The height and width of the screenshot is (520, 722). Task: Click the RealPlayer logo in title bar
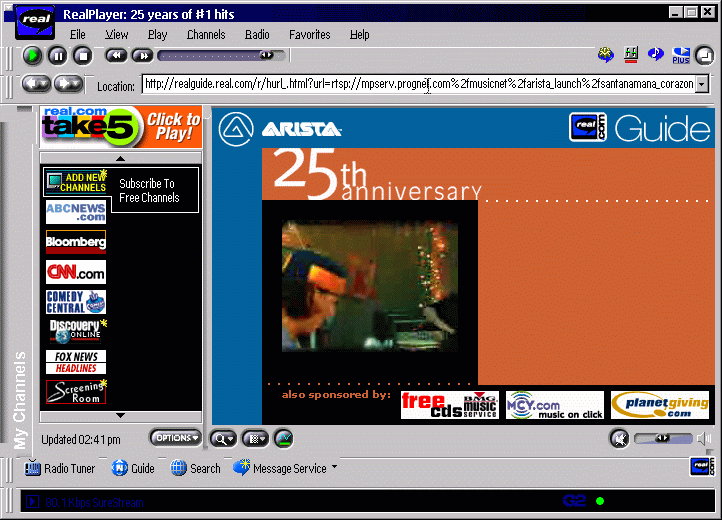(35, 22)
